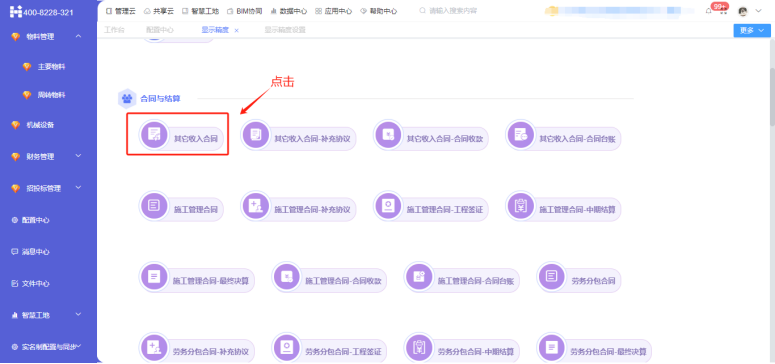Viewport: 775px width, 364px height.
Task: Switch to the 显示精度设置 tab
Action: 285,30
